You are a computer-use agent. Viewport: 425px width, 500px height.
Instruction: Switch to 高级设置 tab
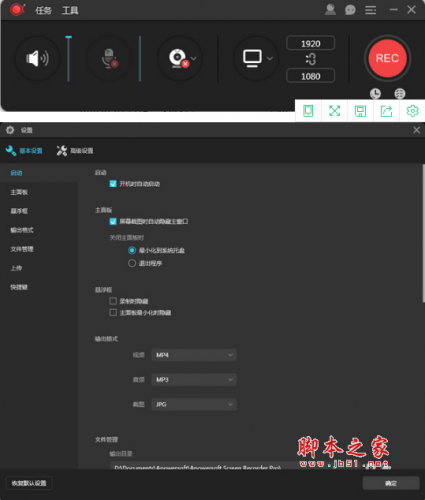75,151
